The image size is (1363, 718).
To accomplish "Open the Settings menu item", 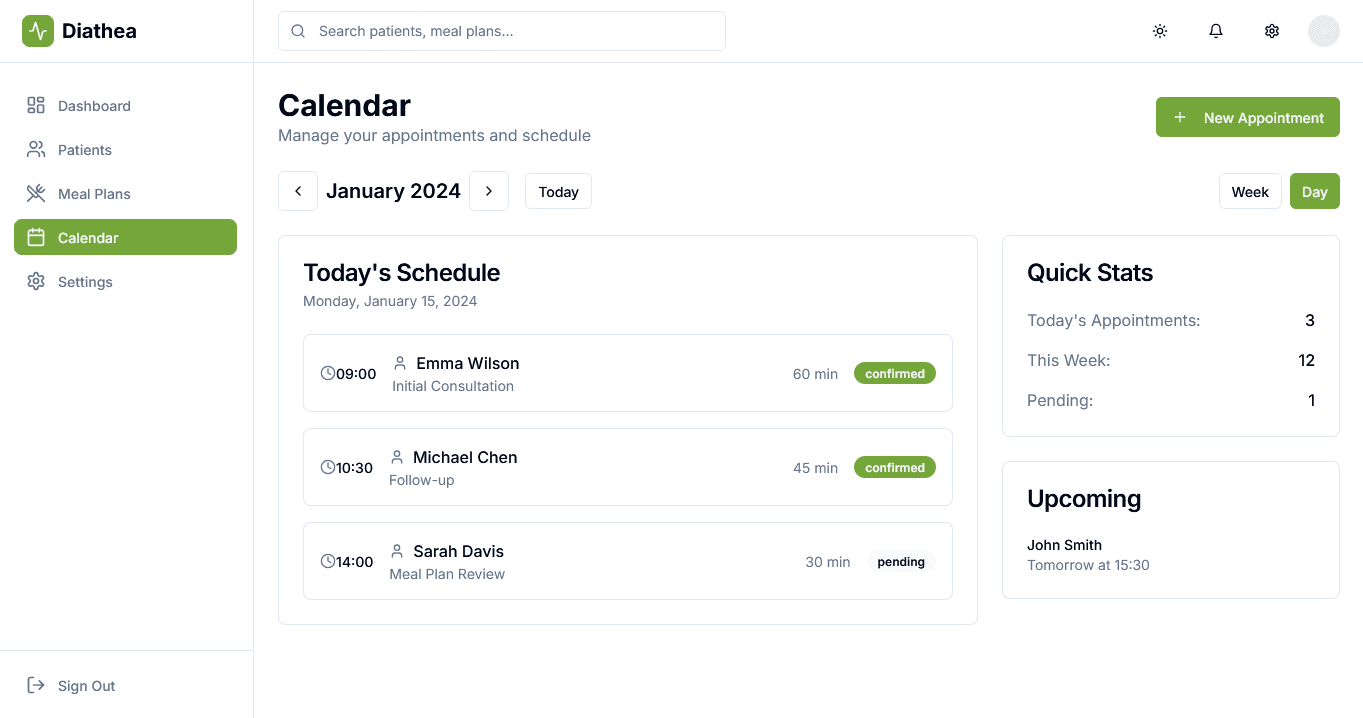I will (86, 281).
